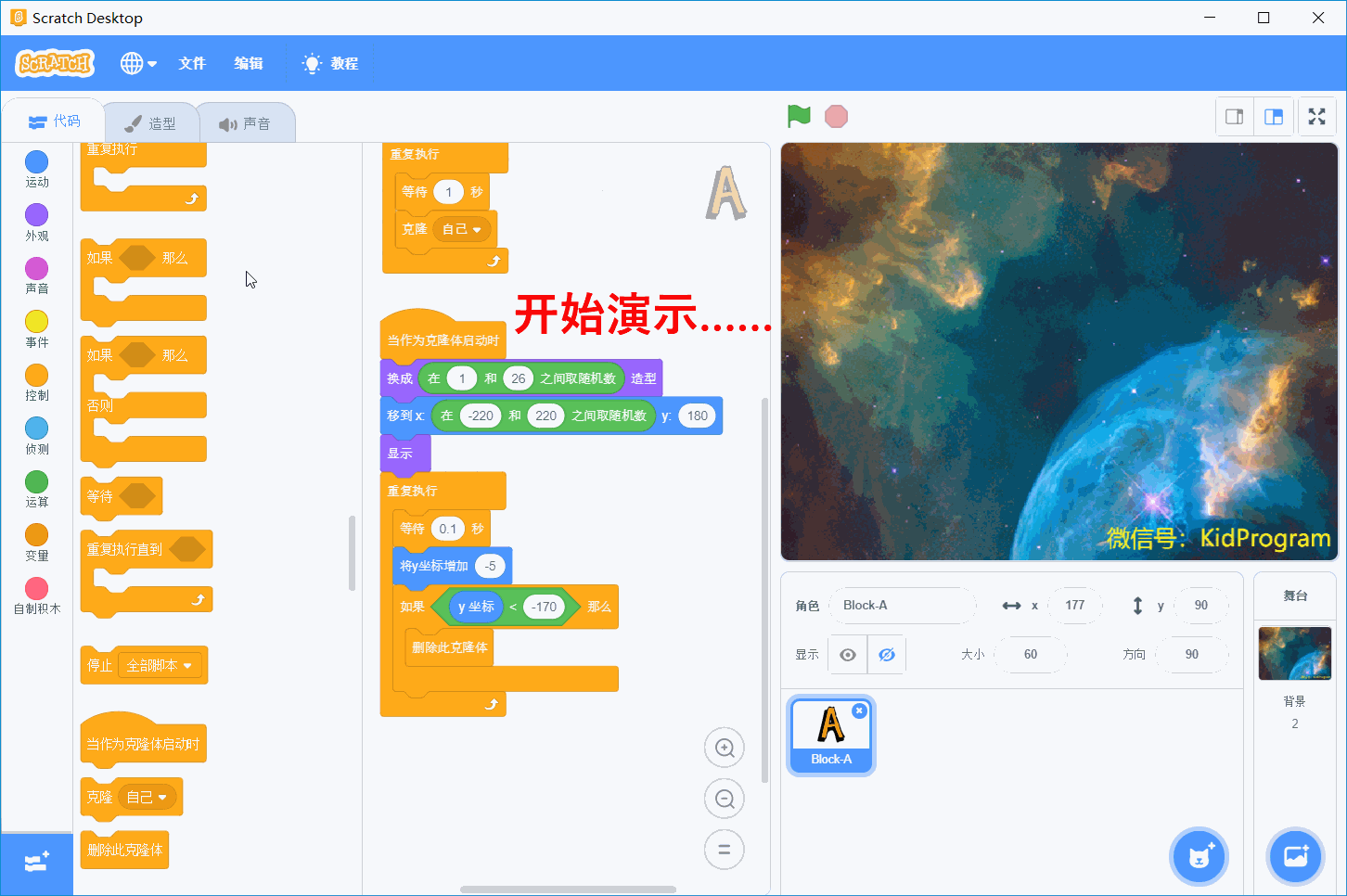The height and width of the screenshot is (896, 1347).
Task: Switch to the 声音 sounds tab
Action: (x=245, y=123)
